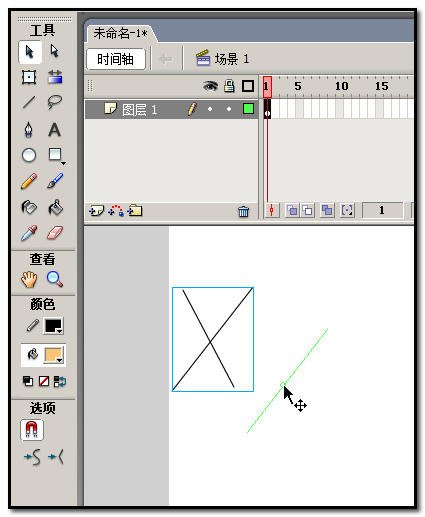The height and width of the screenshot is (517, 425).
Task: Open Modify Onion Markers menu
Action: (x=347, y=210)
